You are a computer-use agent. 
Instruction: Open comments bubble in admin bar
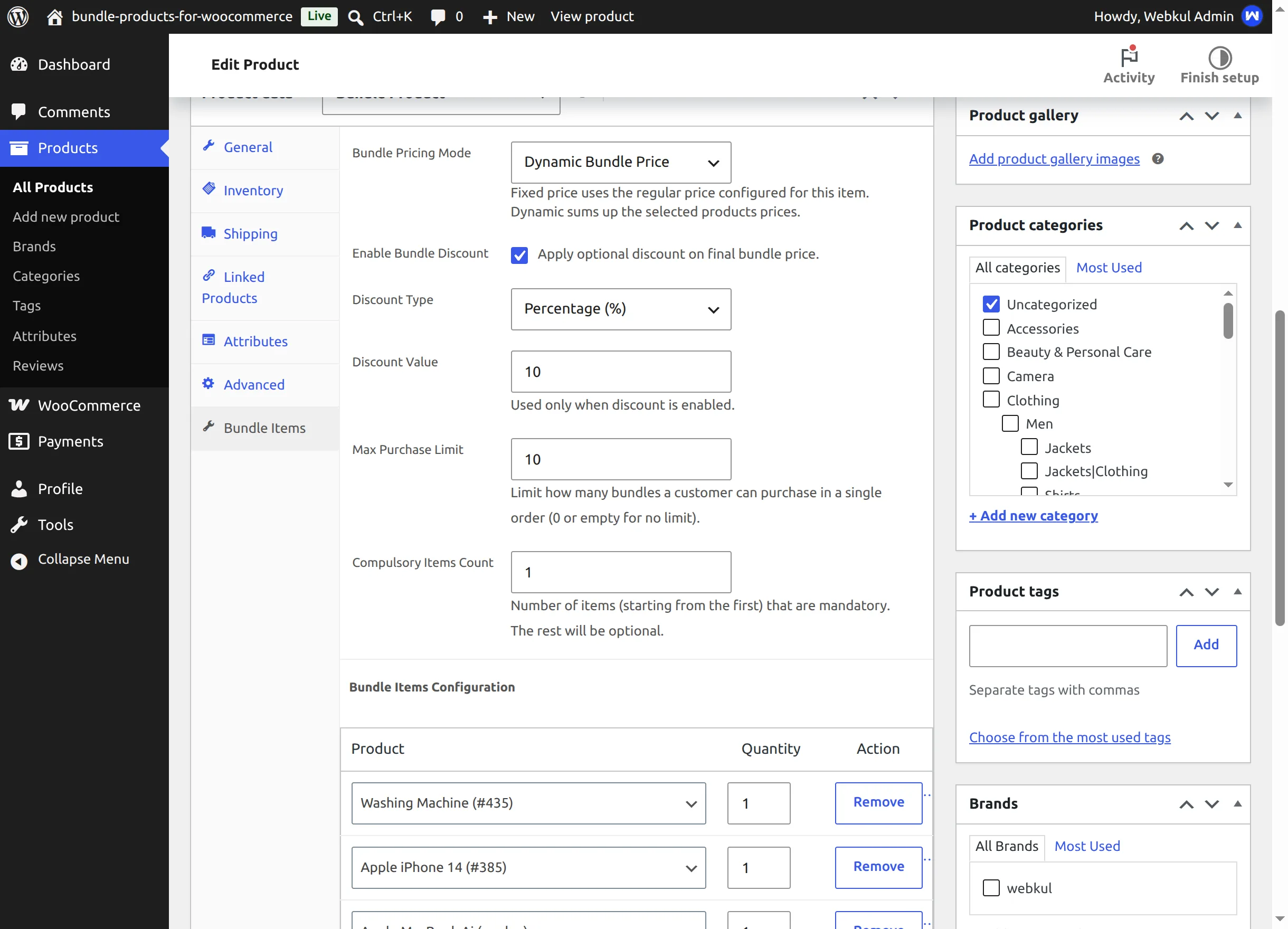(438, 17)
